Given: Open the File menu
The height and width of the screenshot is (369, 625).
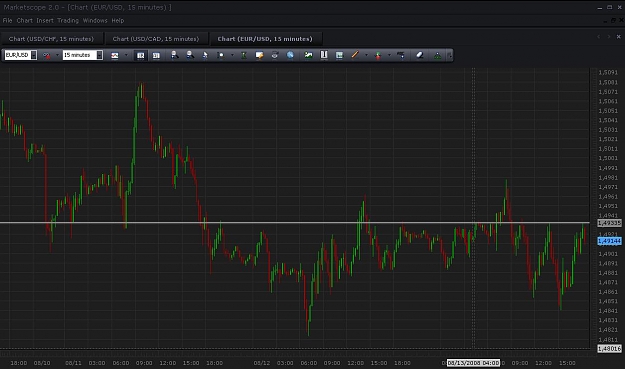Looking at the screenshot, I should tap(8, 20).
